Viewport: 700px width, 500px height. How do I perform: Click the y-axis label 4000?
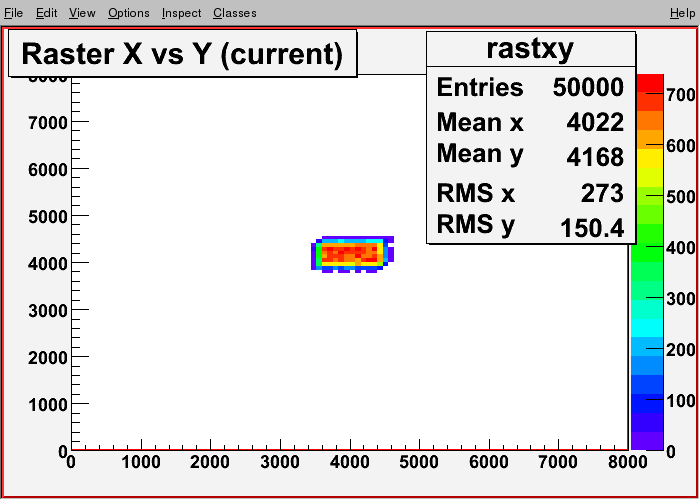pos(48,263)
